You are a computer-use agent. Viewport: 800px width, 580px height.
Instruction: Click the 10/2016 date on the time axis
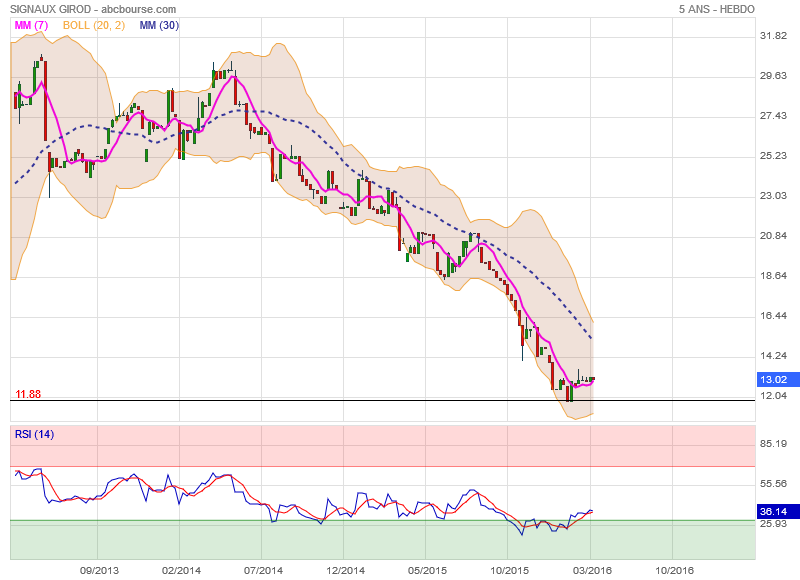[674, 570]
